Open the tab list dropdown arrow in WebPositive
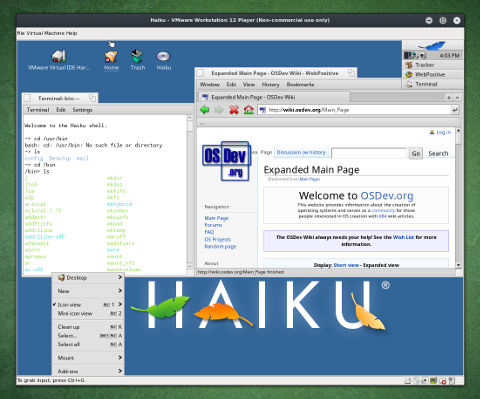This screenshot has height=399, width=480. click(x=457, y=97)
